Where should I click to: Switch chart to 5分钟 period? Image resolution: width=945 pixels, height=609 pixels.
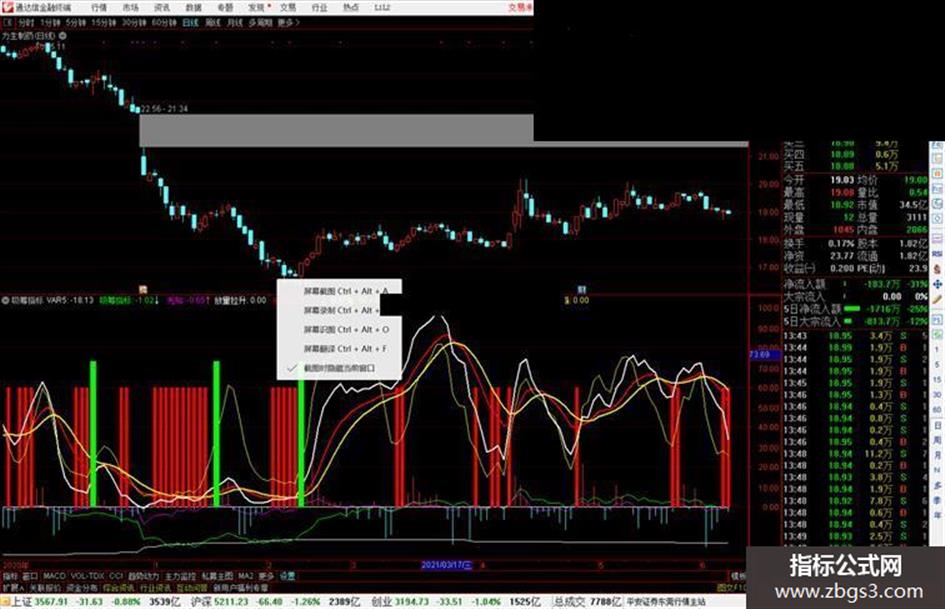(76, 22)
